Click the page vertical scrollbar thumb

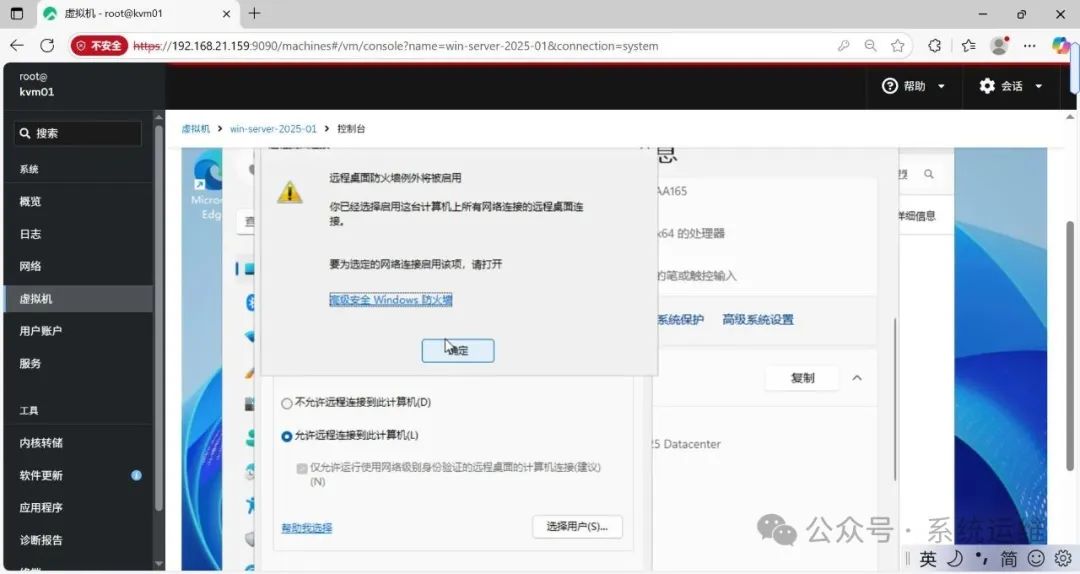pos(1070,346)
